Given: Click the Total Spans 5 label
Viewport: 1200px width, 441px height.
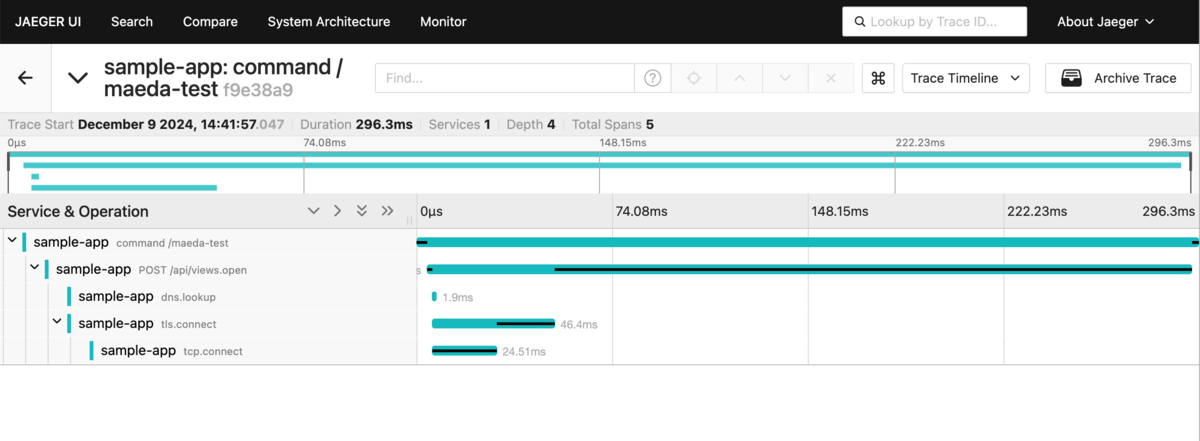Looking at the screenshot, I should (612, 125).
